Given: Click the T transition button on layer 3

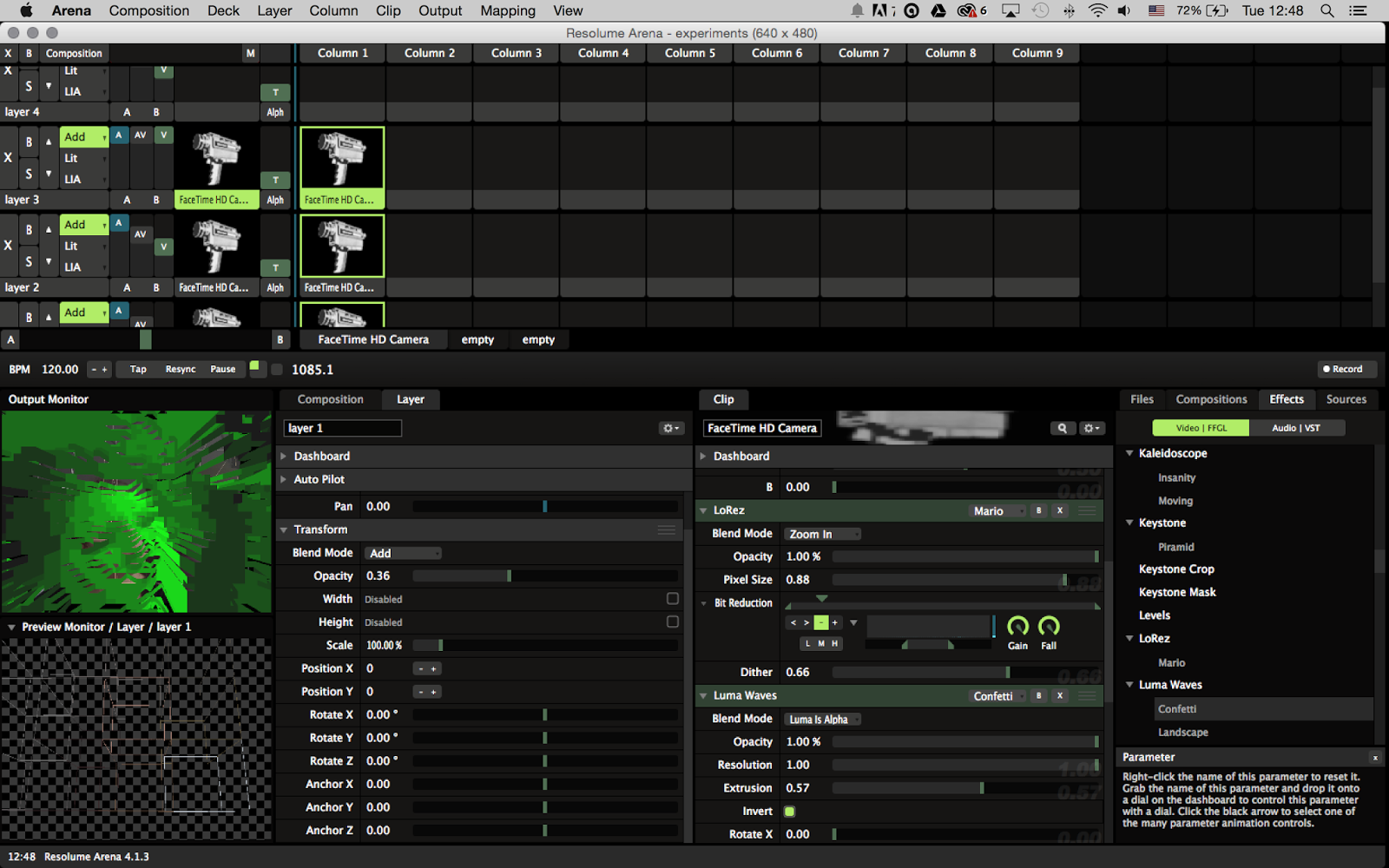Looking at the screenshot, I should (x=275, y=180).
